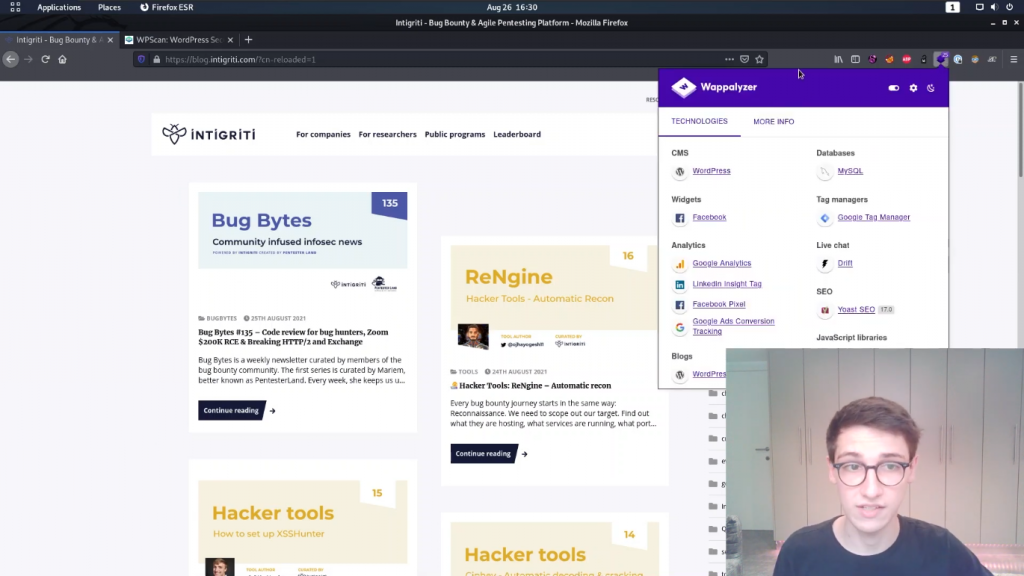The height and width of the screenshot is (576, 1024).
Task: Toggle the Wappalyzer enable switch
Action: click(x=893, y=88)
